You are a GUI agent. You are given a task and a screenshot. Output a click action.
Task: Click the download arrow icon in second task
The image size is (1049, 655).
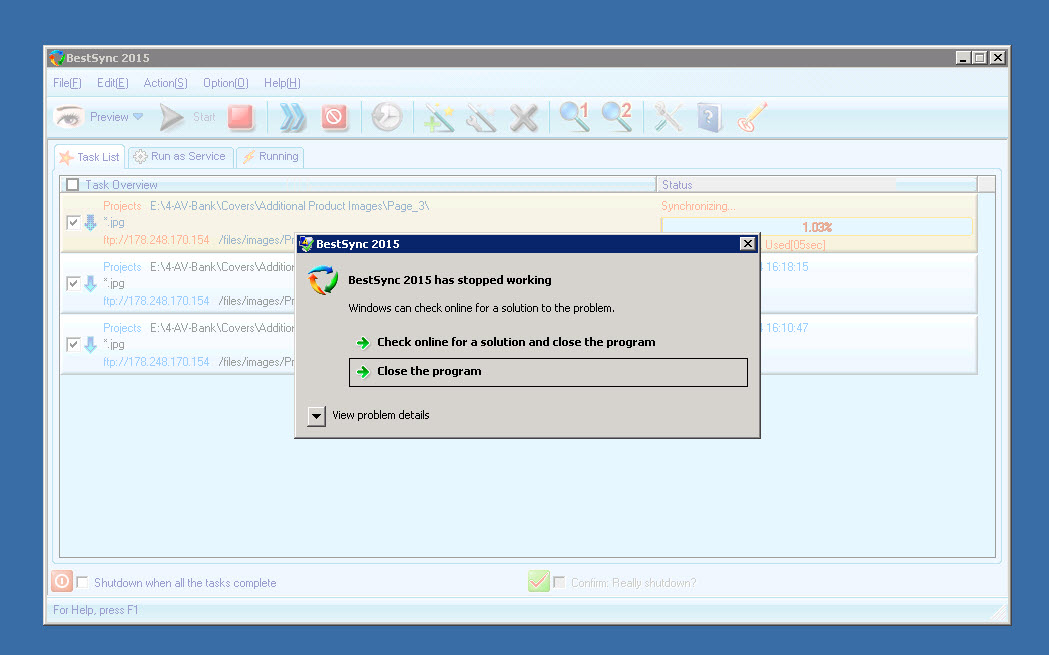coord(90,283)
